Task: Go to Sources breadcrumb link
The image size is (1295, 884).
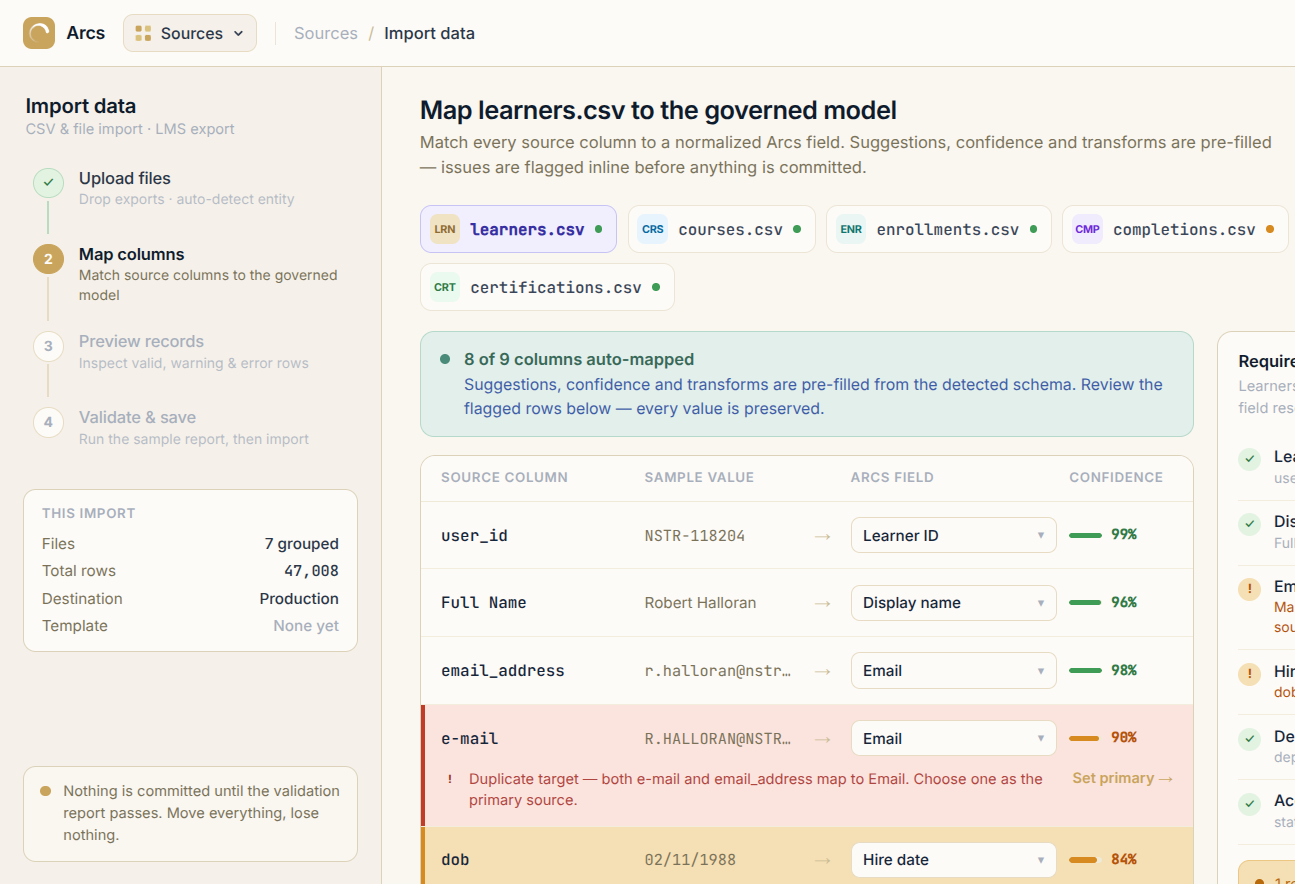Action: coord(326,33)
